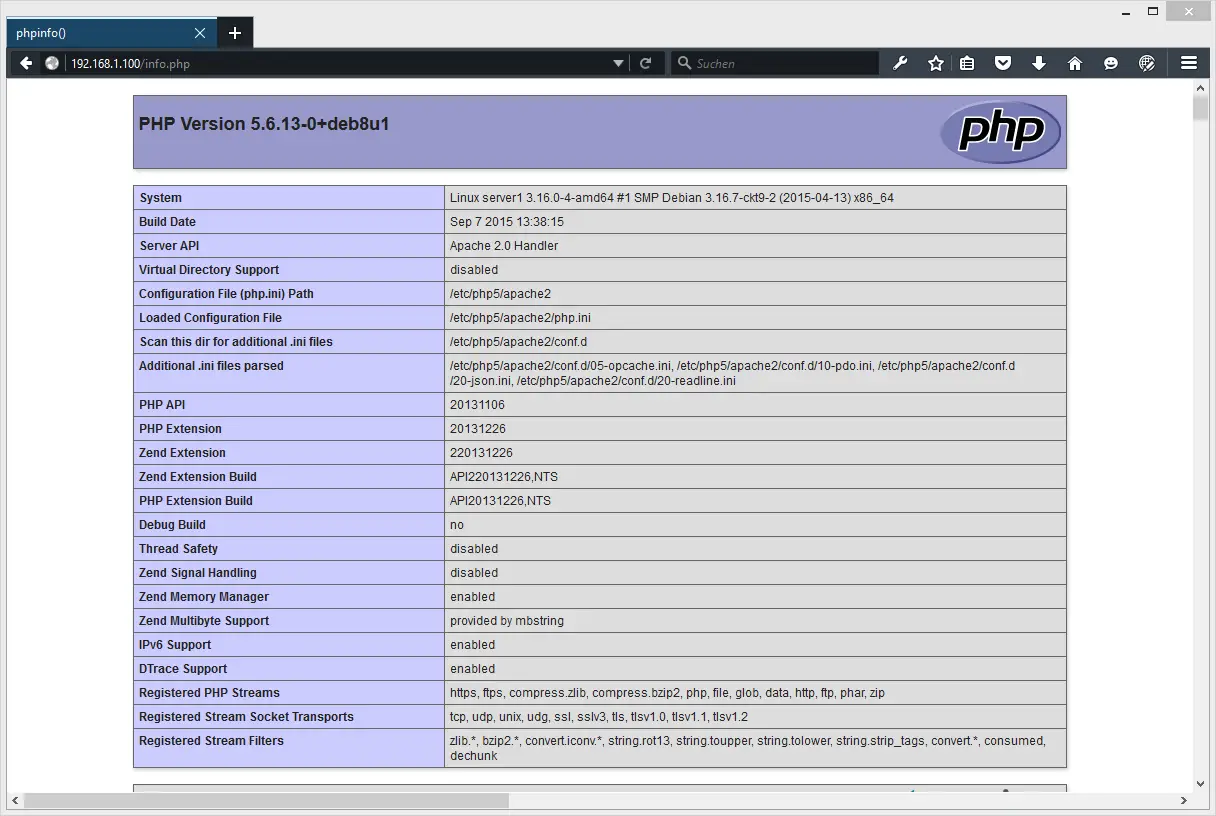Click the Debug Build label
Image resolution: width=1216 pixels, height=816 pixels.
click(x=173, y=525)
